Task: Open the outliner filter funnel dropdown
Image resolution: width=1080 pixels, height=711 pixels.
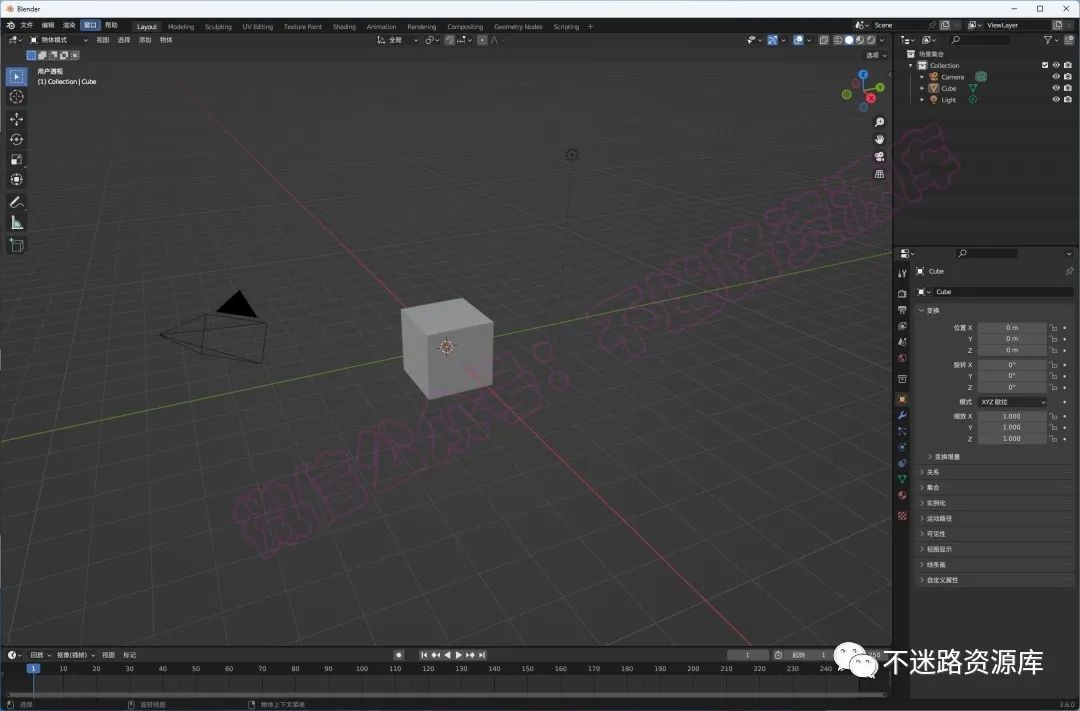Action: point(1052,40)
